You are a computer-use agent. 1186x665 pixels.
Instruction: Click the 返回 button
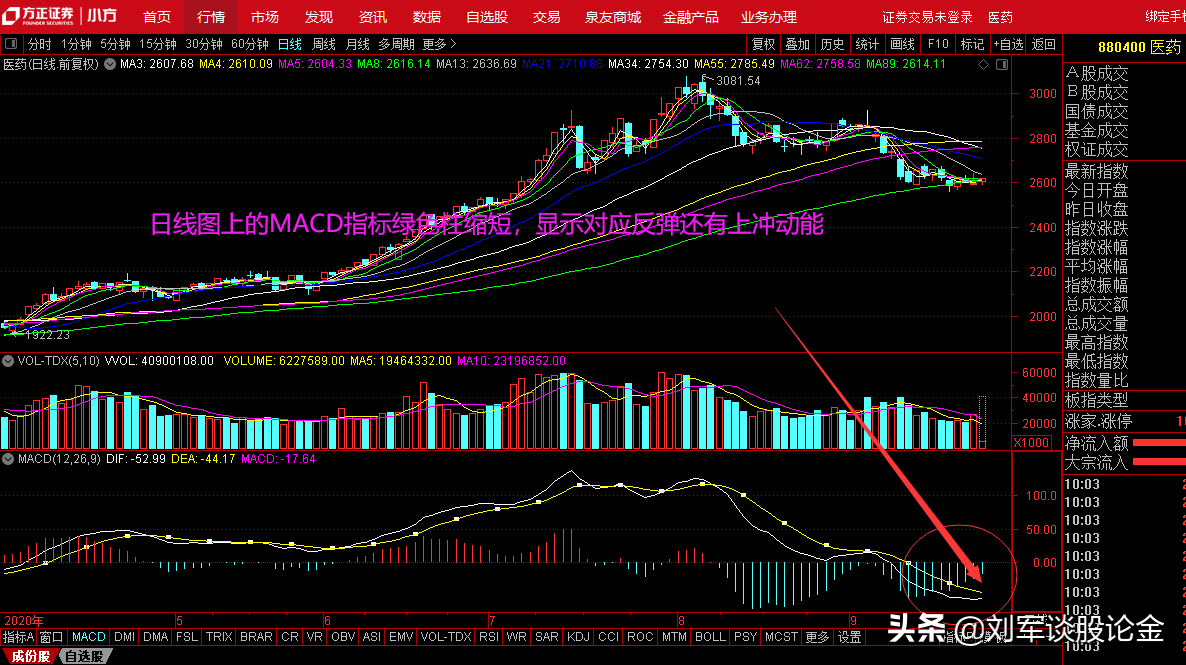coord(1044,45)
